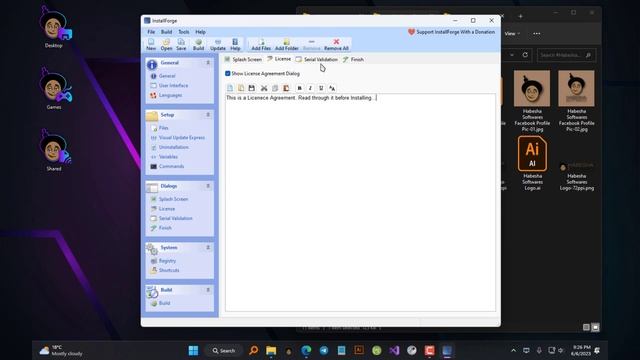The height and width of the screenshot is (360, 640).
Task: Select Facebook Profile Pic-01.jpg in File Explorer
Action: (532, 101)
